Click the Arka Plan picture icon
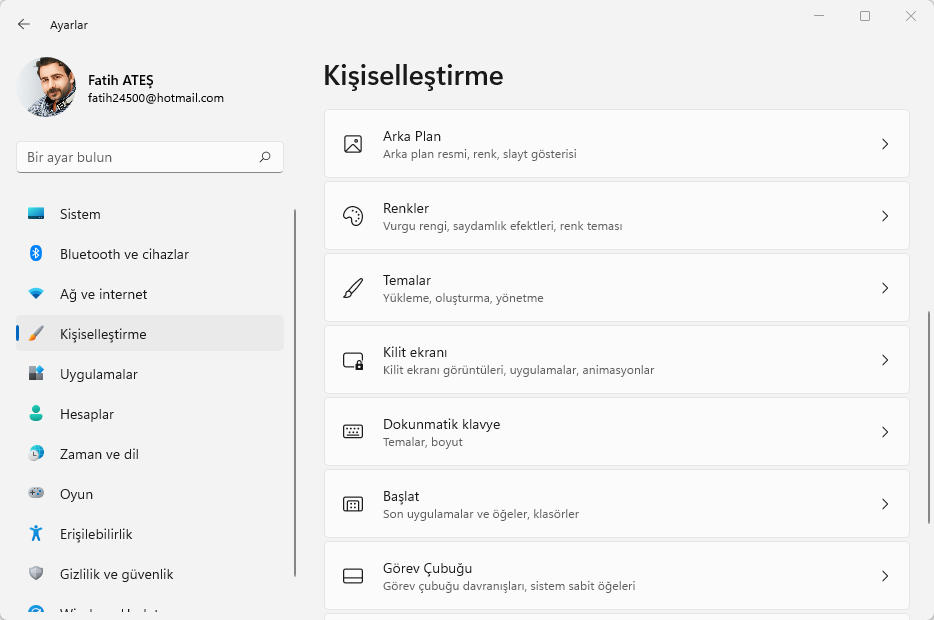 click(352, 143)
